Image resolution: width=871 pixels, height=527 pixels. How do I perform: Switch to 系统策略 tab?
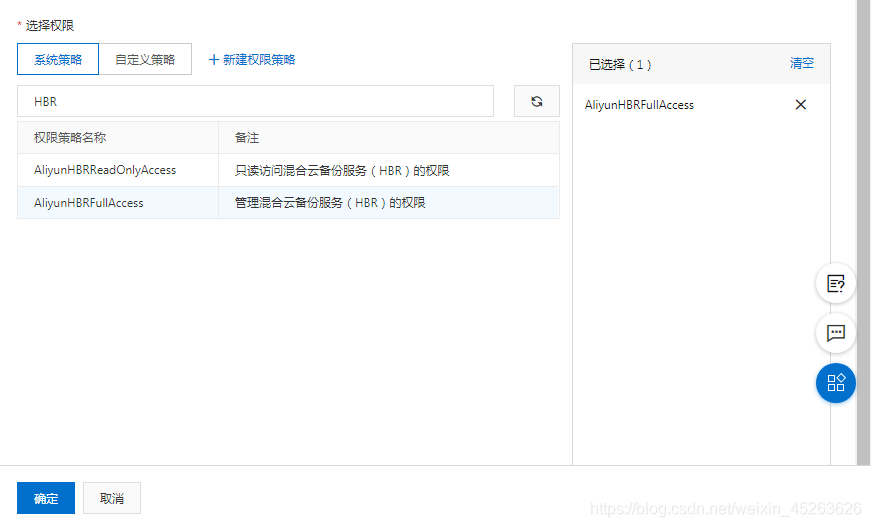(x=58, y=59)
